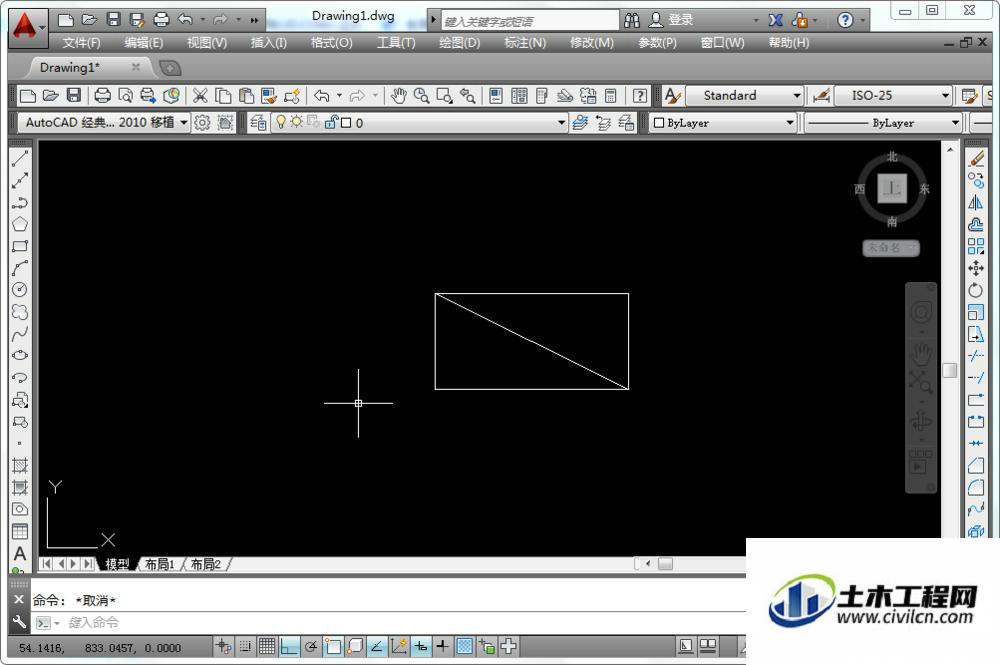Select the Multiline Text 'A' tool

pos(20,553)
